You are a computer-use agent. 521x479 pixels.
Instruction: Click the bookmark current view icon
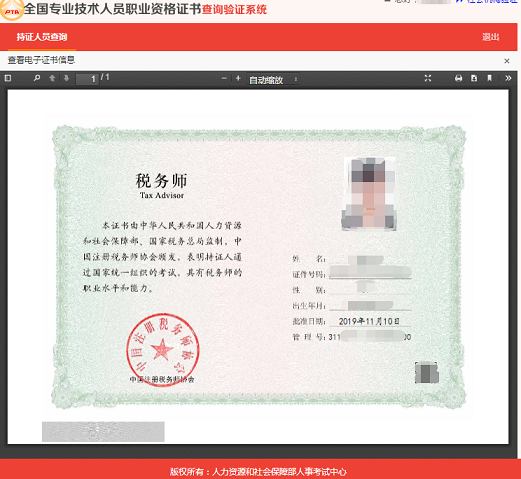click(x=489, y=78)
